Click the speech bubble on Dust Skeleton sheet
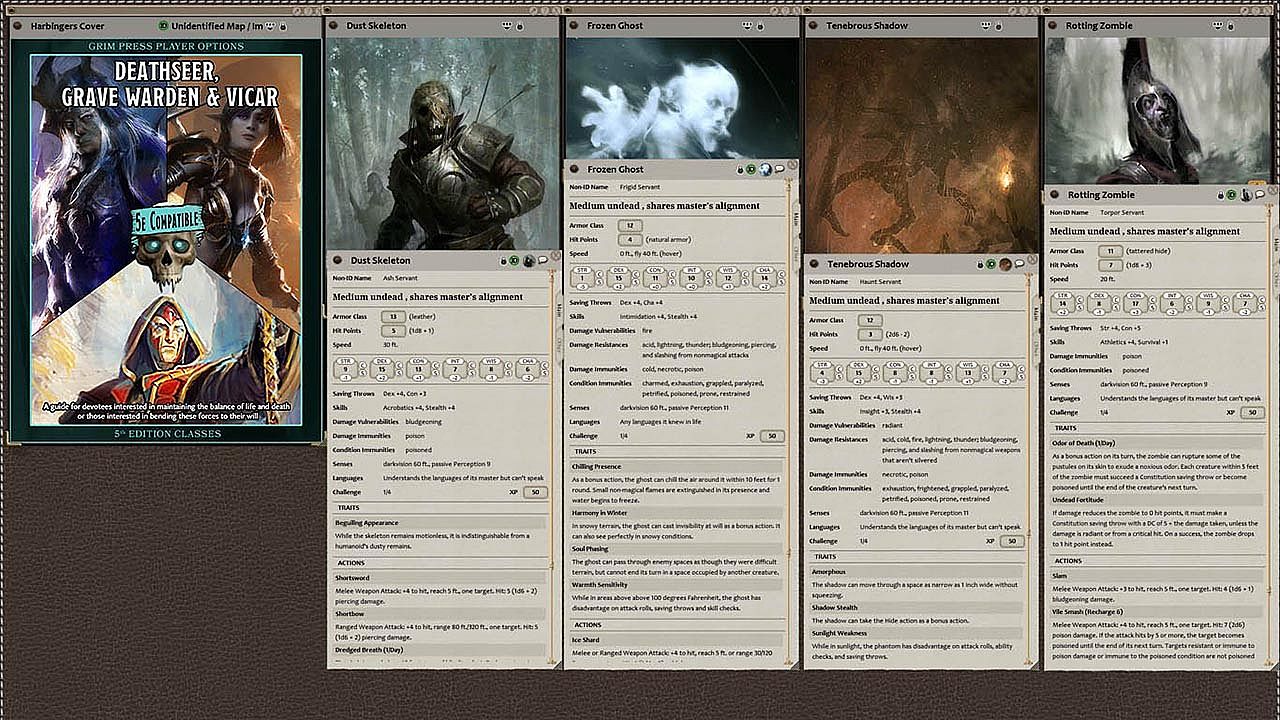This screenshot has height=720, width=1280. click(x=542, y=261)
